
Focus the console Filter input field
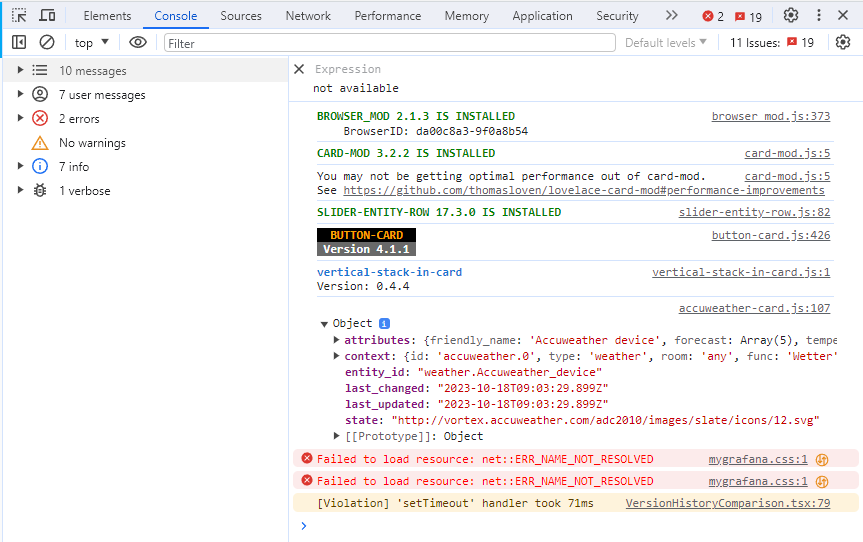point(390,43)
